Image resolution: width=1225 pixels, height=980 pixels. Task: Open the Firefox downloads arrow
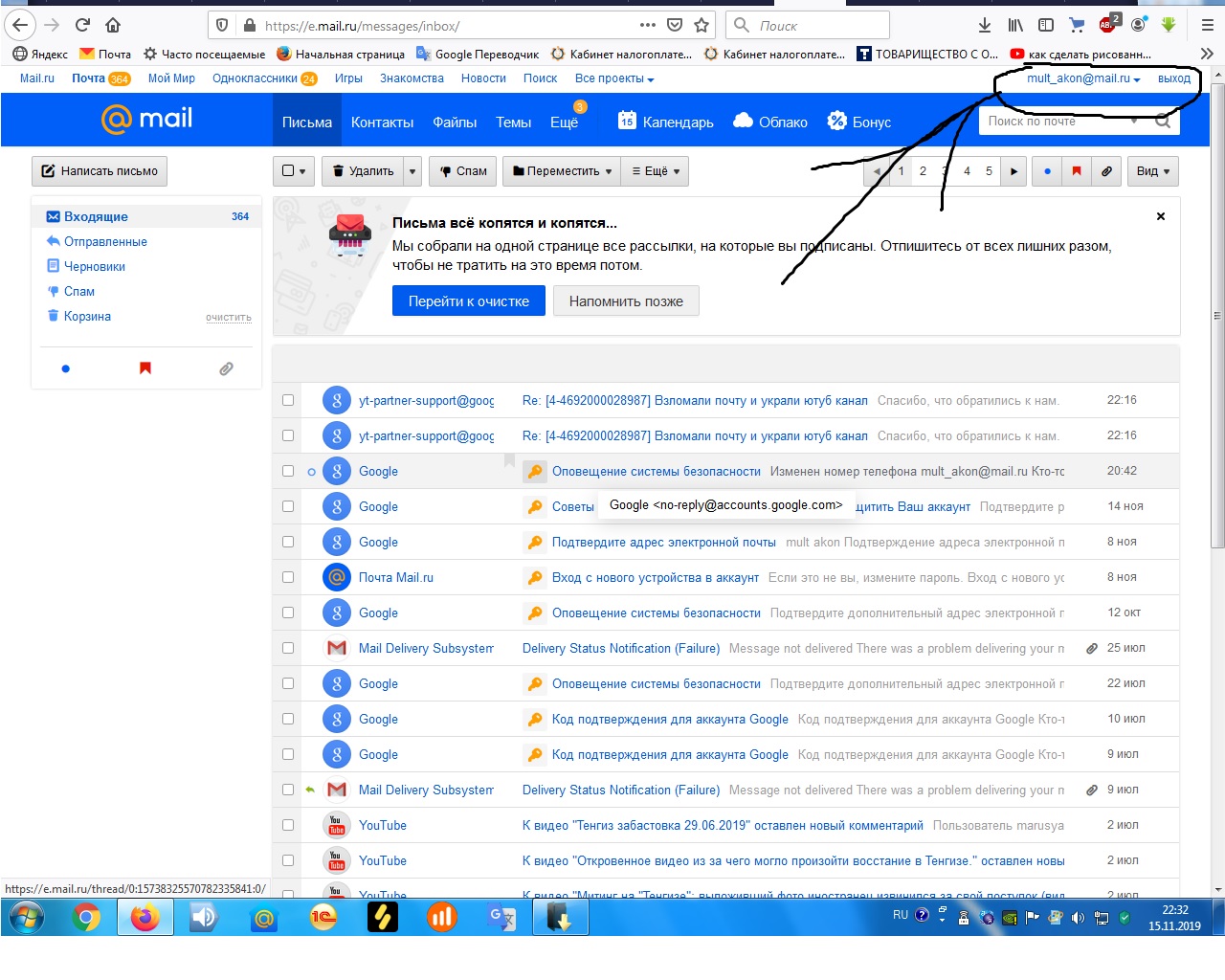[x=985, y=25]
